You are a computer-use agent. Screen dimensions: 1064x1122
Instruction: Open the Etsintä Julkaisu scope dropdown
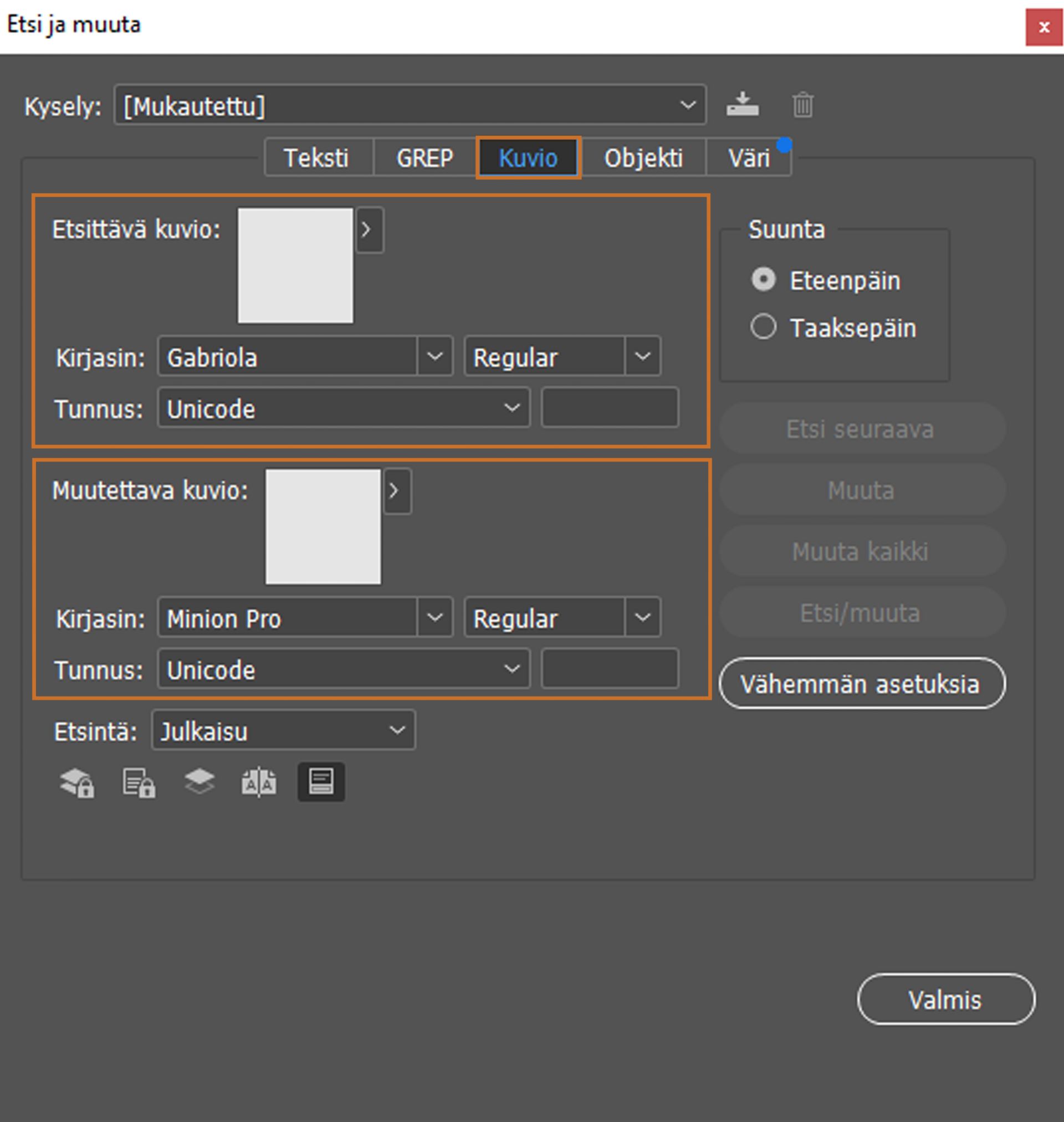coord(283,731)
